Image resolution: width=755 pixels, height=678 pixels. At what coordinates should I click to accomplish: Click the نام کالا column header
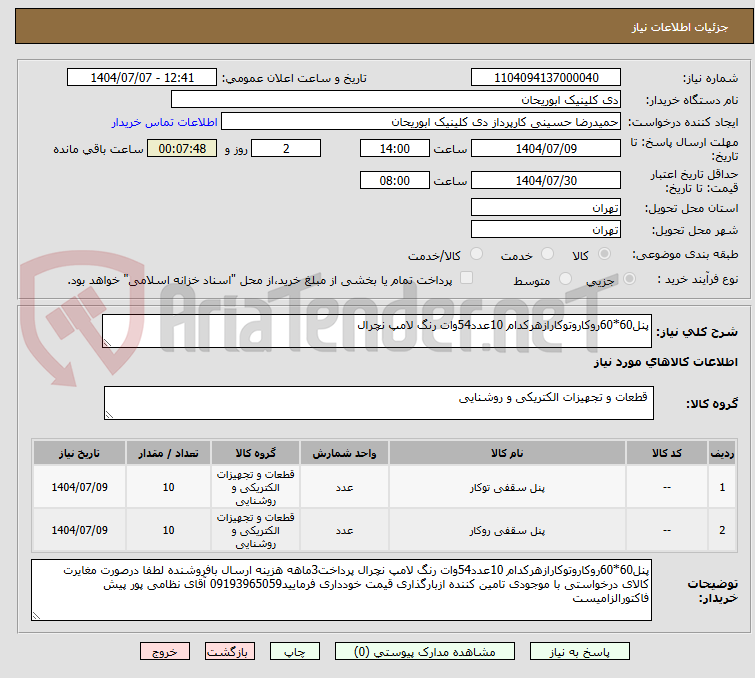click(507, 453)
